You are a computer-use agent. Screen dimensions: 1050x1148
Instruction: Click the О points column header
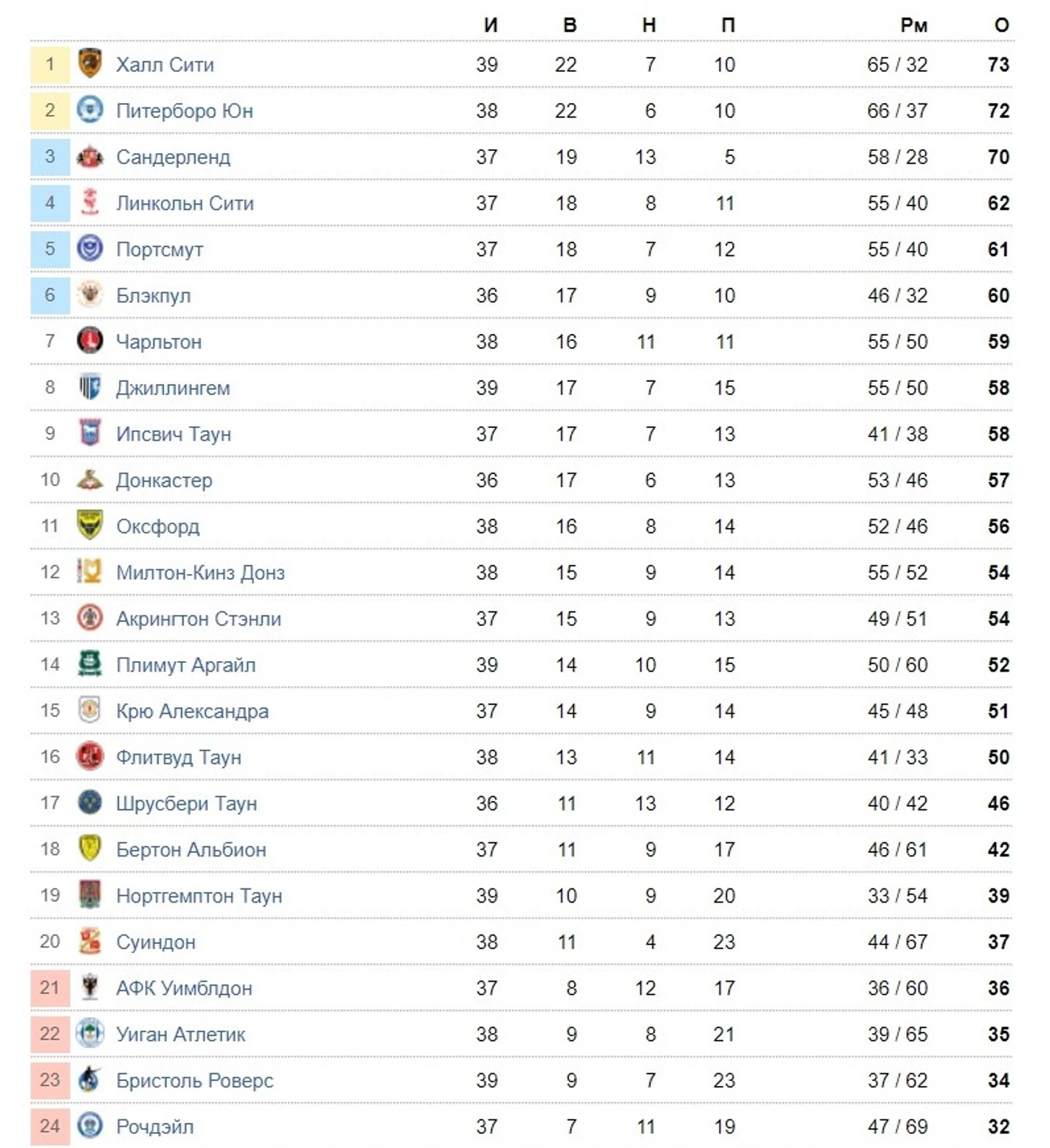tap(1001, 25)
